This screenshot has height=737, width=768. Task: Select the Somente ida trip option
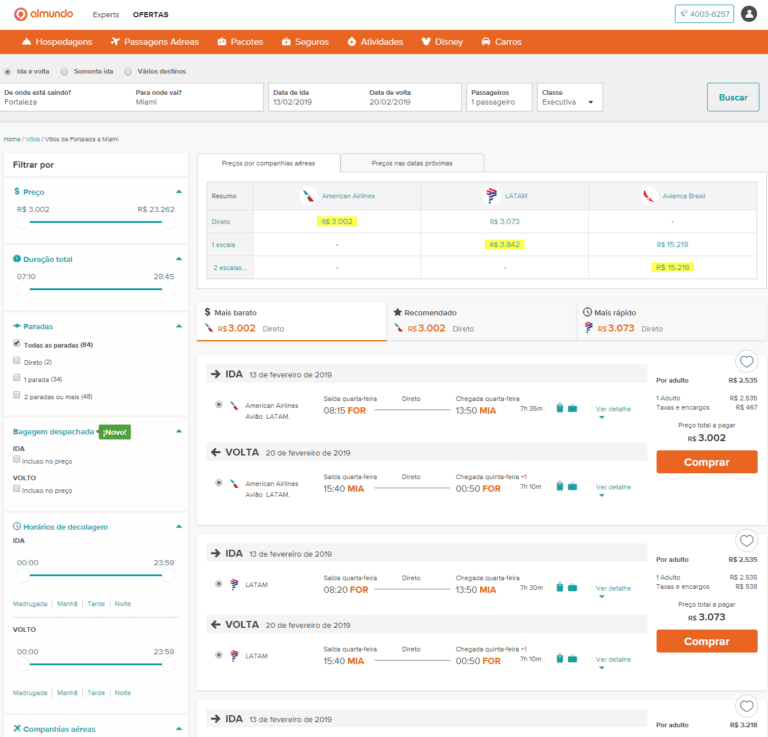point(65,71)
